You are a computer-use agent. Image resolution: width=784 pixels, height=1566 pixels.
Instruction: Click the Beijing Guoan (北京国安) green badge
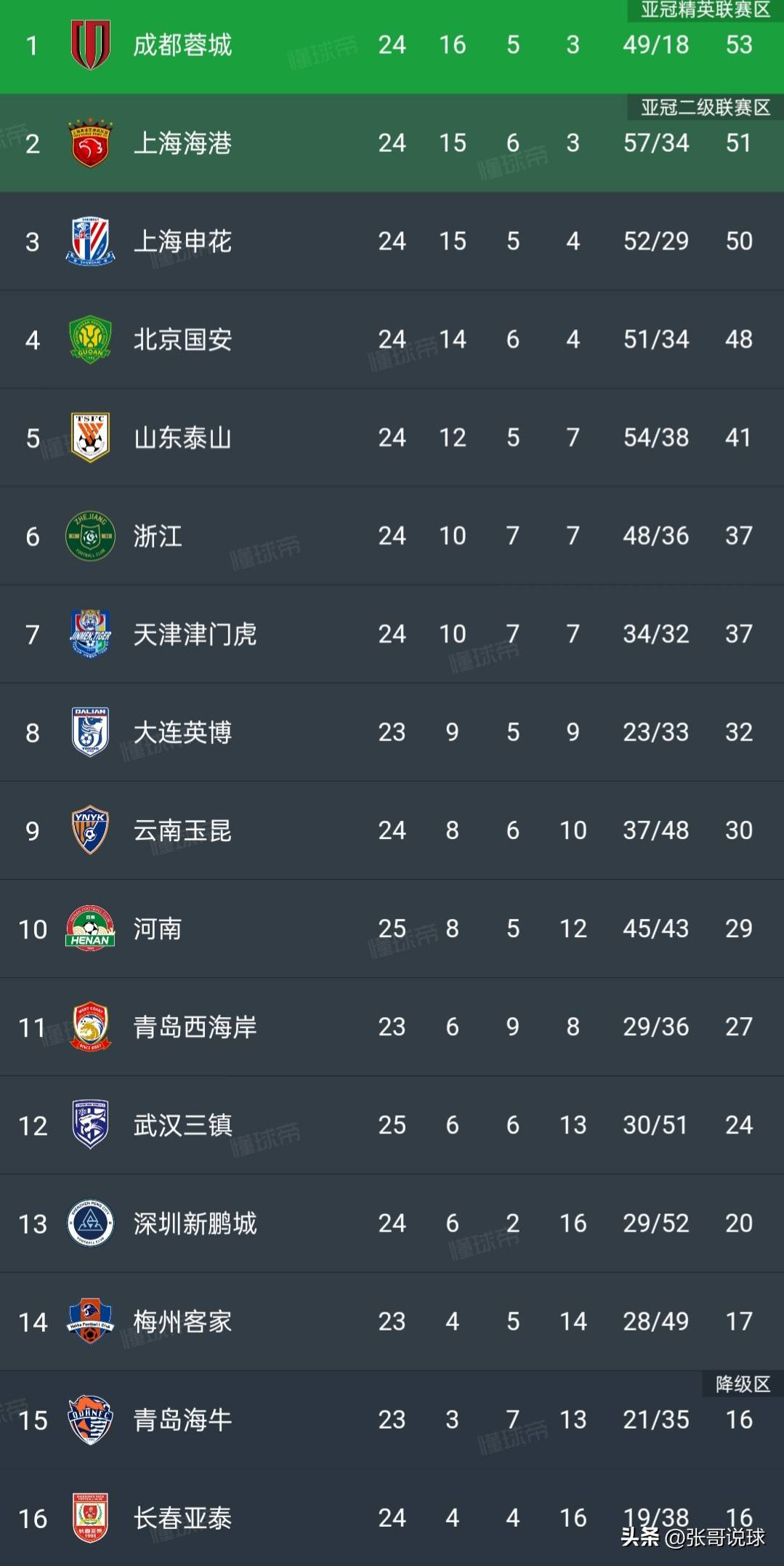[90, 340]
